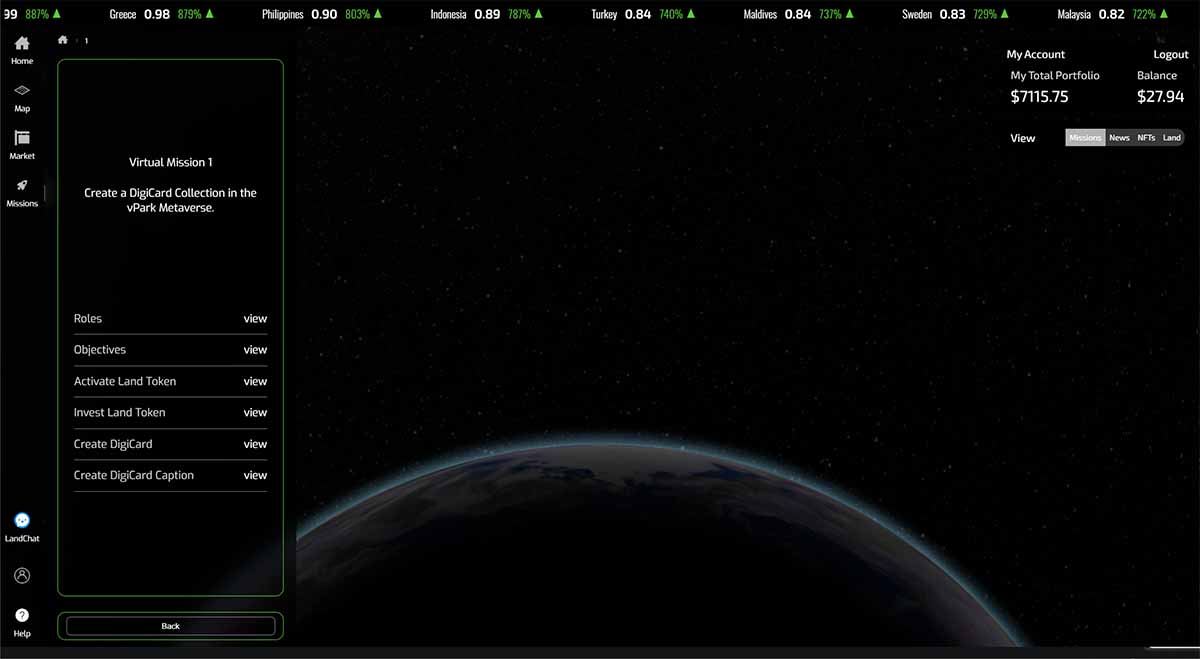View the Create DigiCard step
Viewport: 1200px width, 659px height.
(255, 443)
